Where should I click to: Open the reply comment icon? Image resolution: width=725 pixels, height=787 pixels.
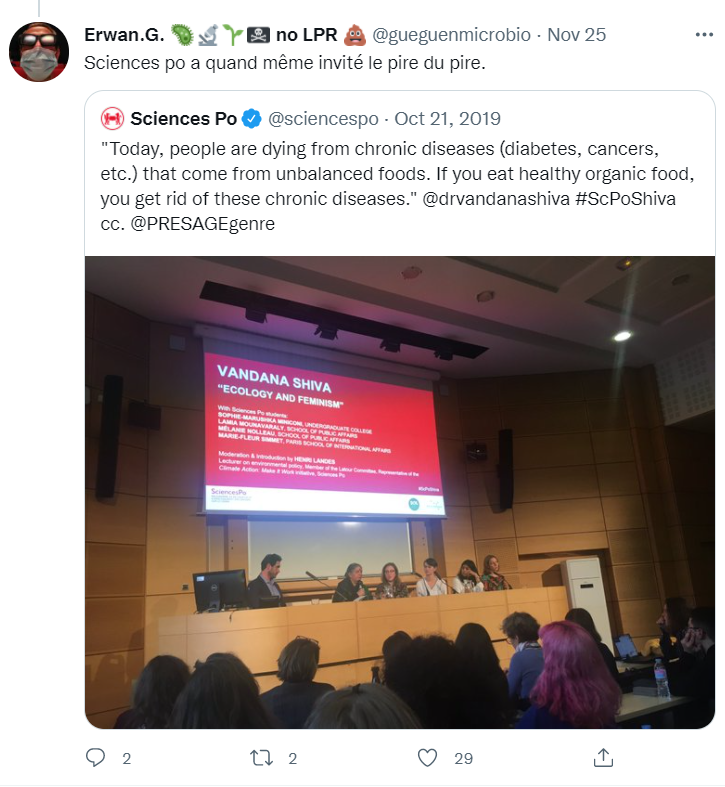[x=95, y=758]
